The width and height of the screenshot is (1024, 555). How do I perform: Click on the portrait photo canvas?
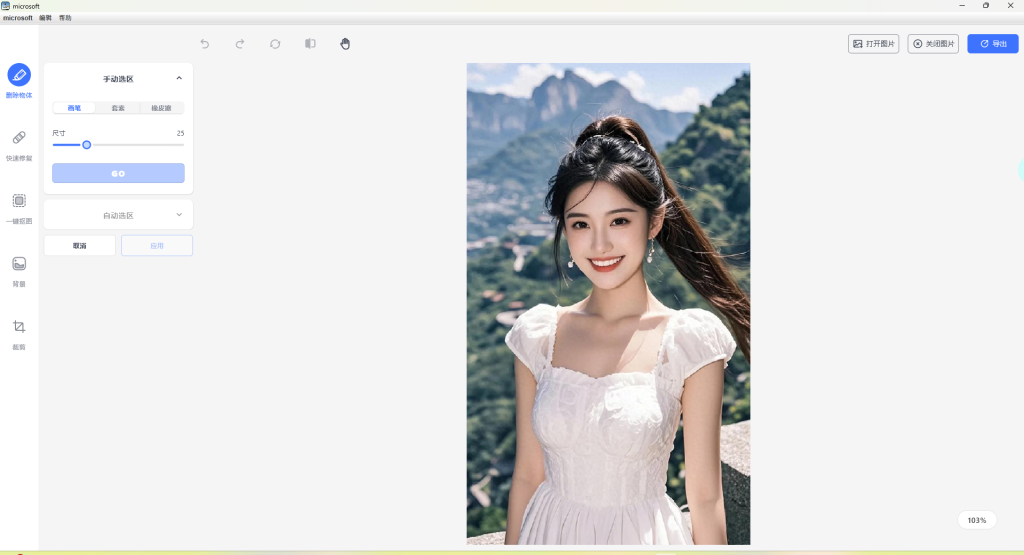(608, 304)
